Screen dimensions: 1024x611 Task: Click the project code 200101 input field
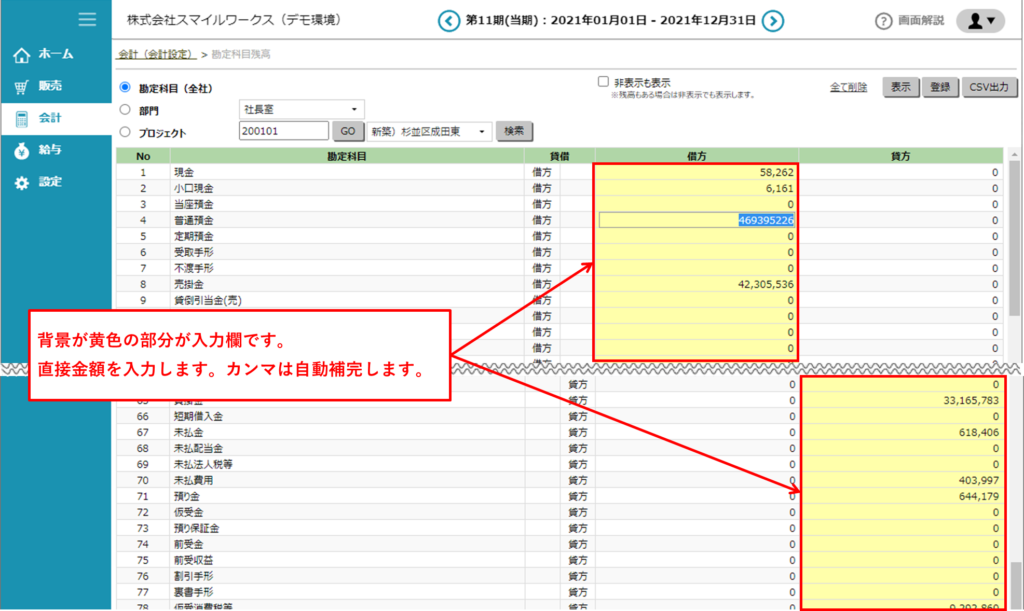(x=283, y=131)
